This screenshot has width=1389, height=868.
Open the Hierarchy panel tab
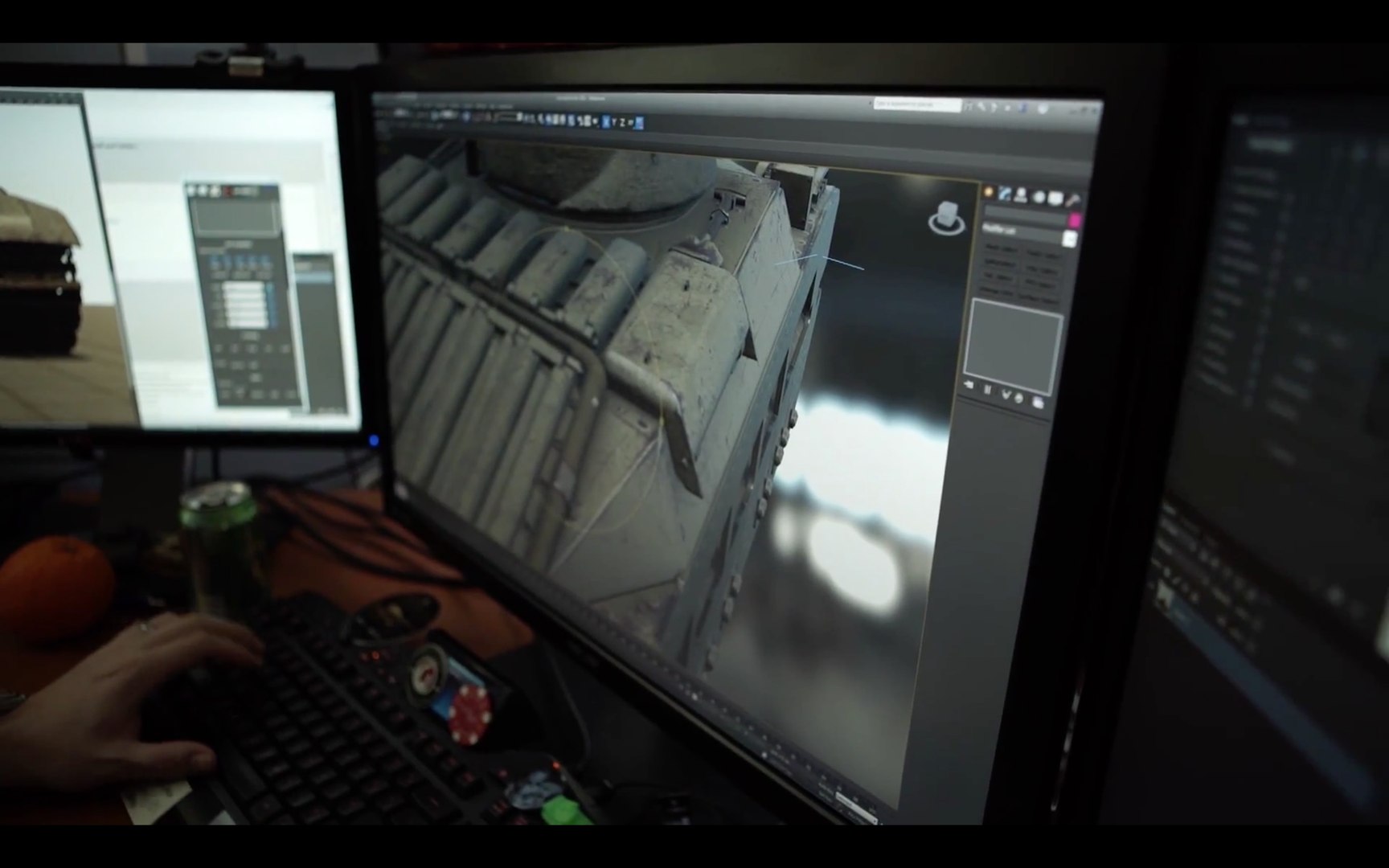[x=1021, y=195]
